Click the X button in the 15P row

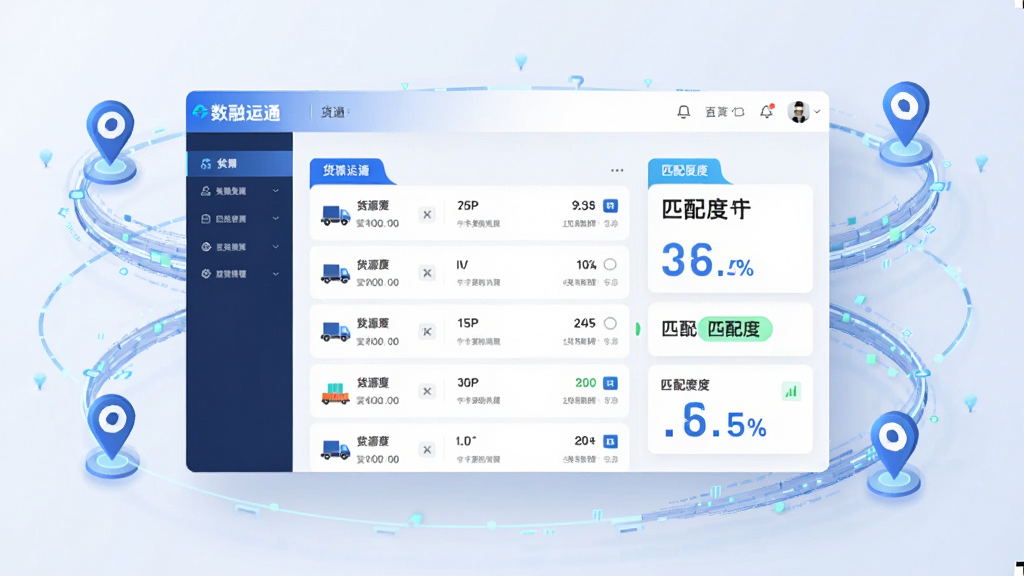point(427,332)
